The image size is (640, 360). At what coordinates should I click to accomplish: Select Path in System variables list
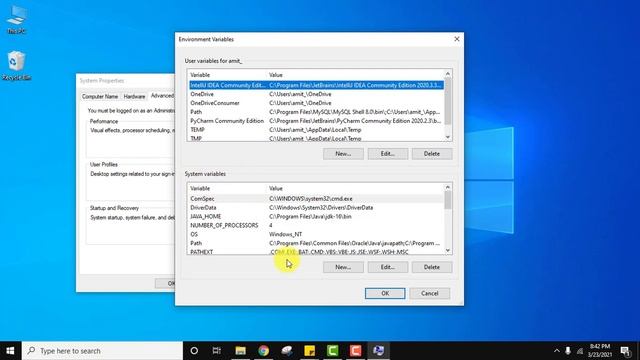click(x=316, y=243)
